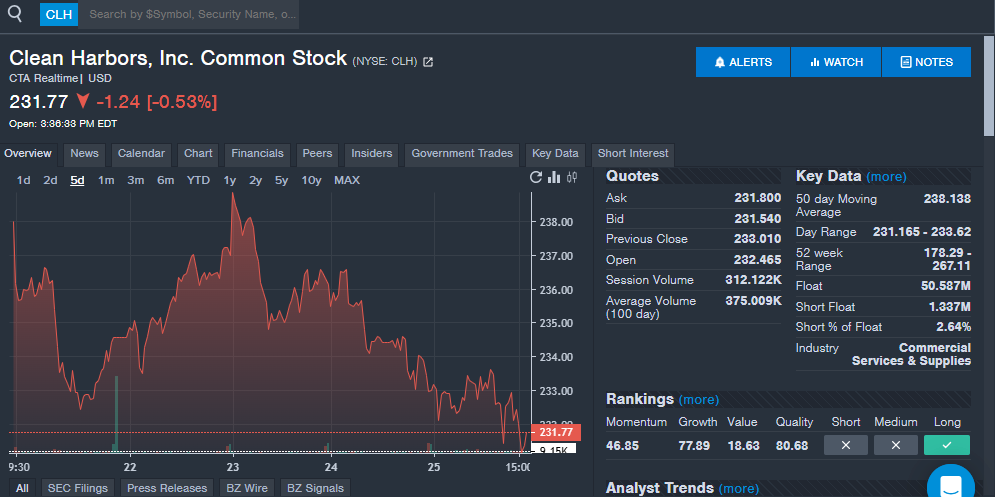995x497 pixels.
Task: Filter the news feed by SEC Filings
Action: click(79, 488)
